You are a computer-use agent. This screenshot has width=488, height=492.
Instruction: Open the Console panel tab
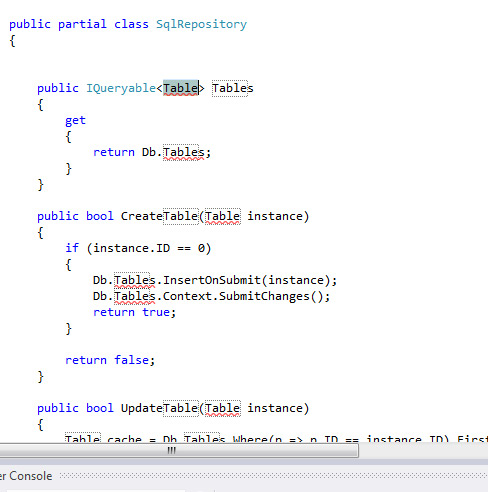tap(26, 476)
